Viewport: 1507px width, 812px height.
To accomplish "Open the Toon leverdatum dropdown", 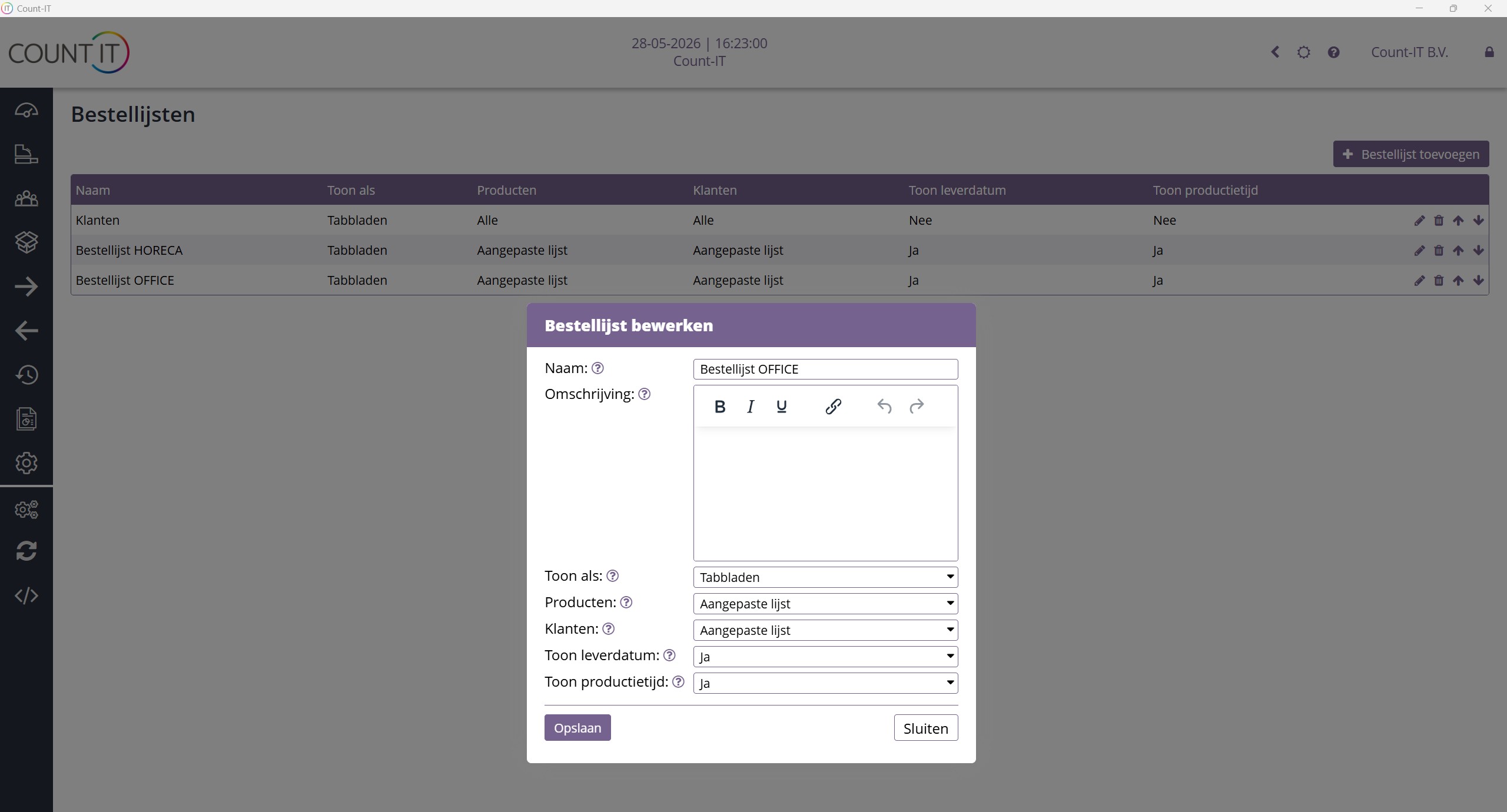I will (x=825, y=657).
